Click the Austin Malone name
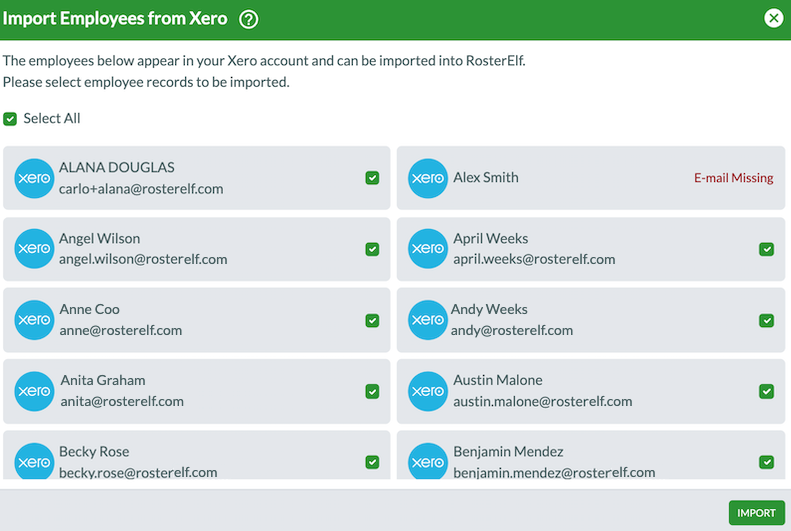Viewport: 791px width, 531px height. [x=498, y=380]
